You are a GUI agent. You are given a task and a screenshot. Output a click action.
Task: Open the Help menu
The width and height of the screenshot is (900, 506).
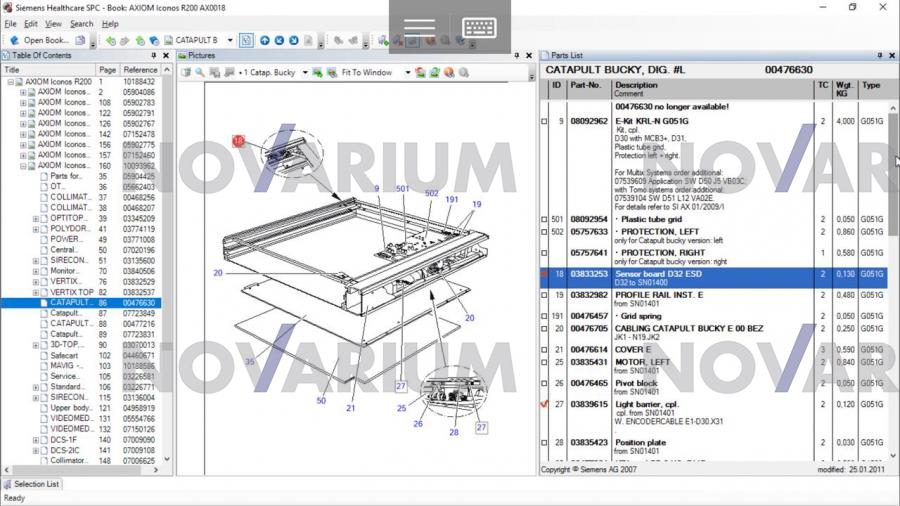pos(110,24)
